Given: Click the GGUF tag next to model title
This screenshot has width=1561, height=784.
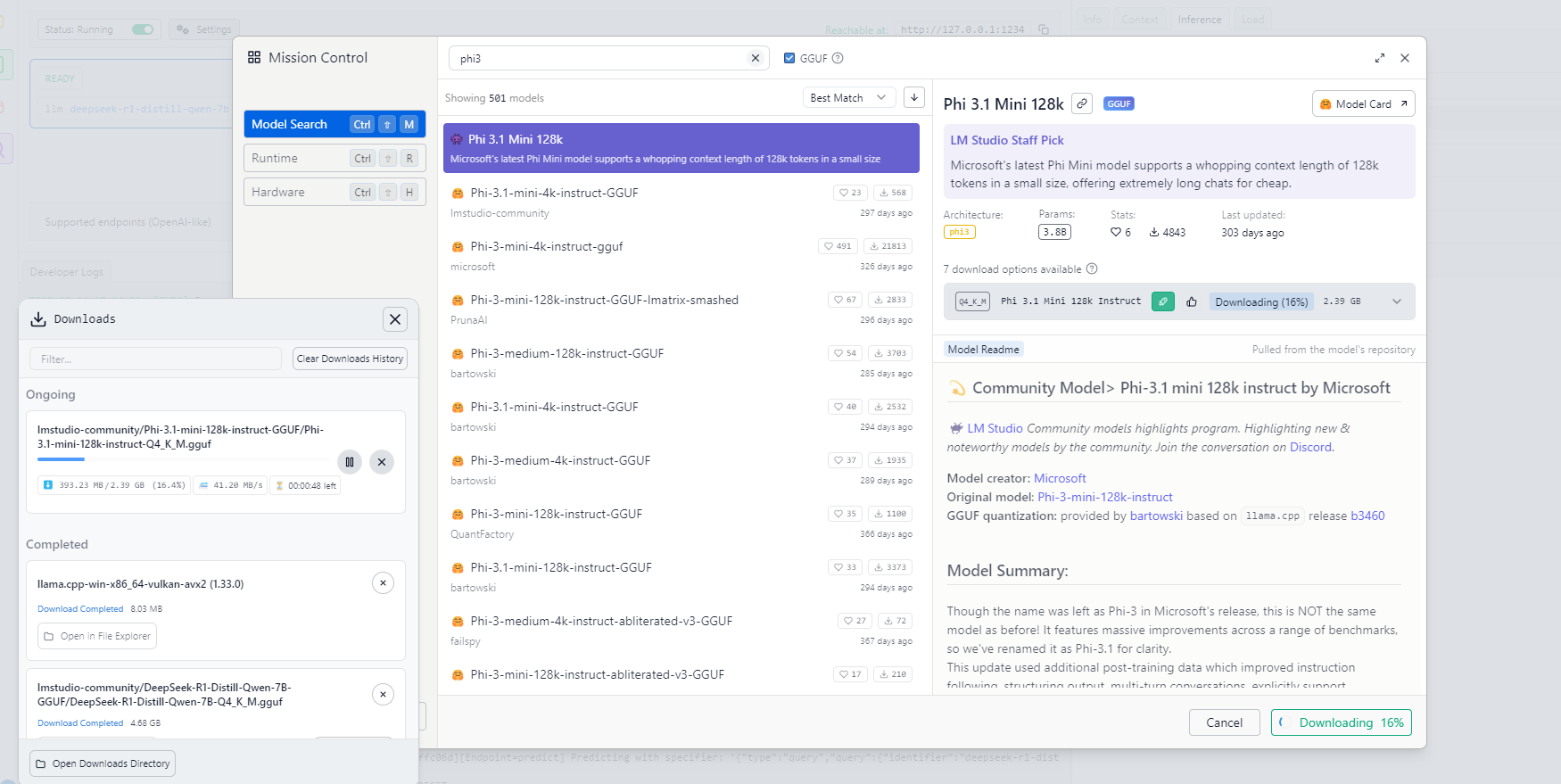Looking at the screenshot, I should [1119, 103].
